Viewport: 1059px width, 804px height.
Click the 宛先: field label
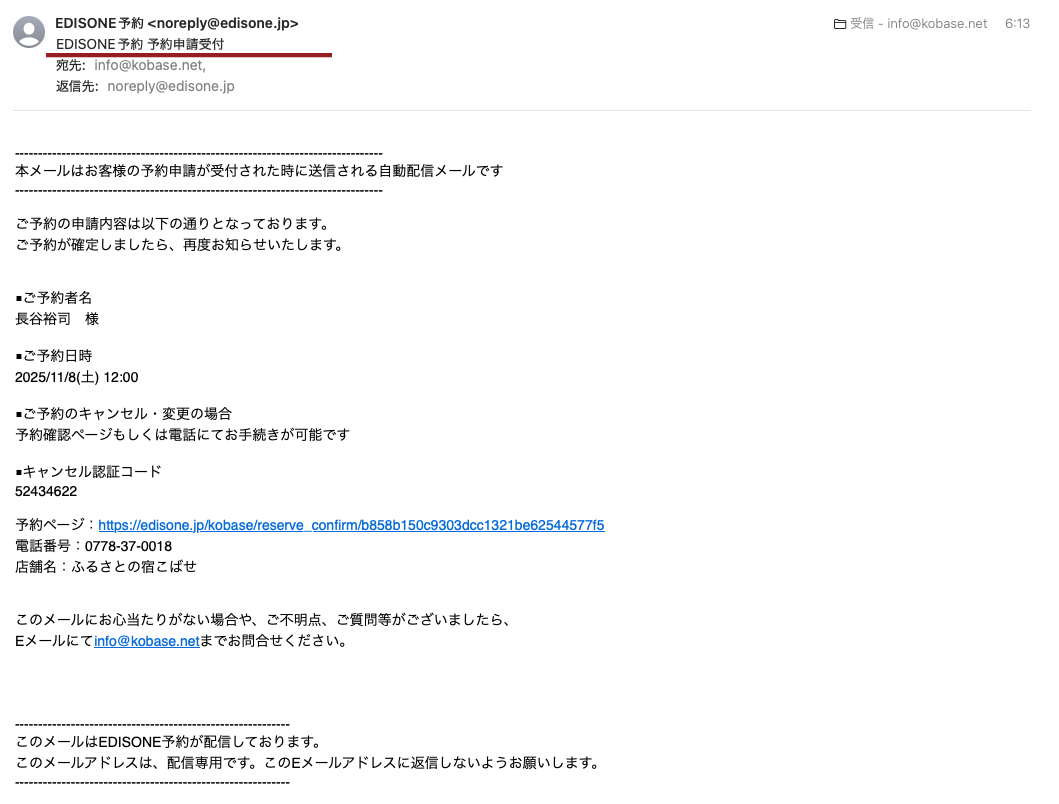click(x=71, y=66)
